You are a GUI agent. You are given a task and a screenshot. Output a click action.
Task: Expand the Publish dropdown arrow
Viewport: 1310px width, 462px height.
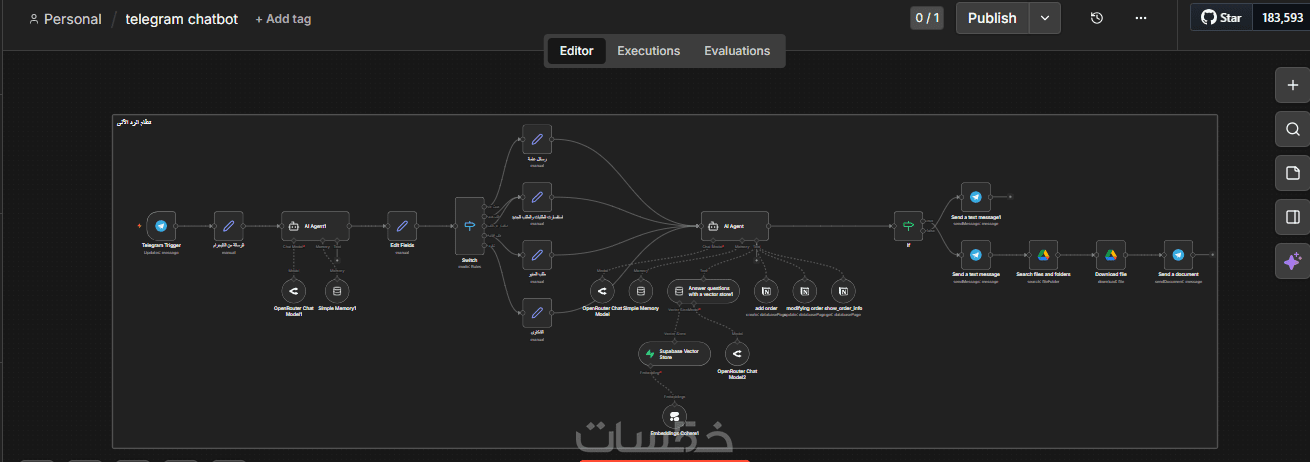(1045, 18)
